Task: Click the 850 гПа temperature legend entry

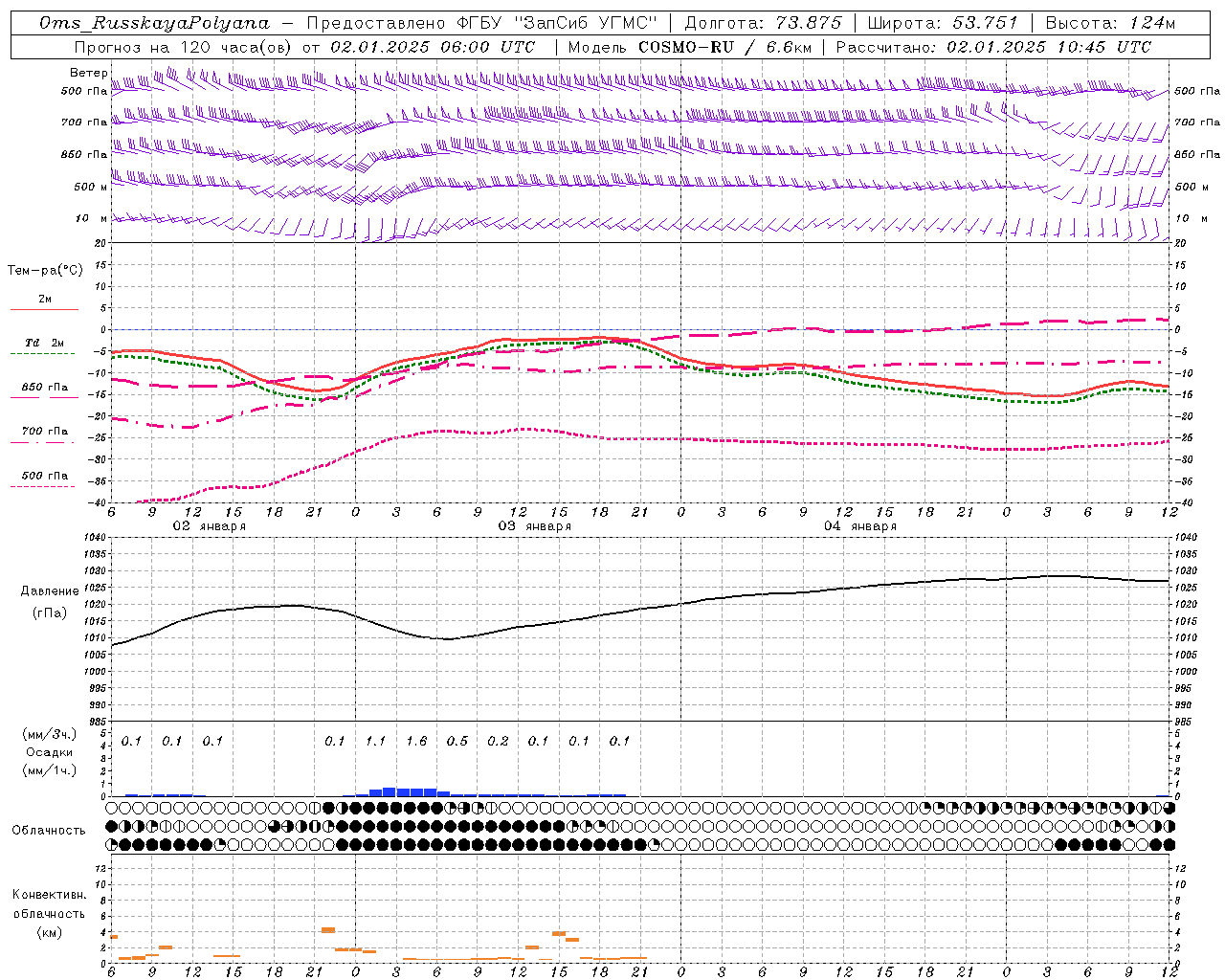Action: point(45,388)
